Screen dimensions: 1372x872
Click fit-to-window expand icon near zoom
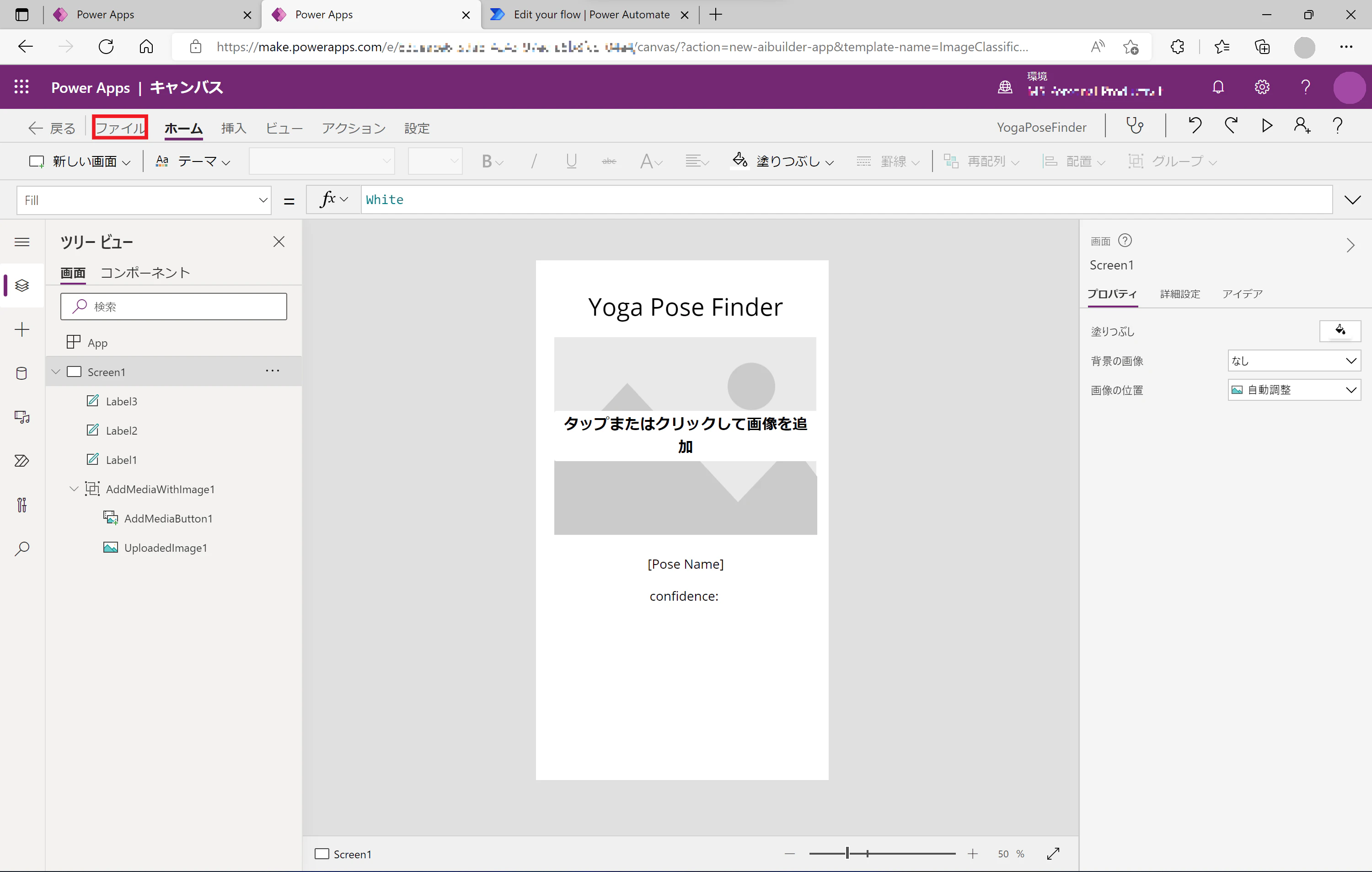pyautogui.click(x=1053, y=853)
